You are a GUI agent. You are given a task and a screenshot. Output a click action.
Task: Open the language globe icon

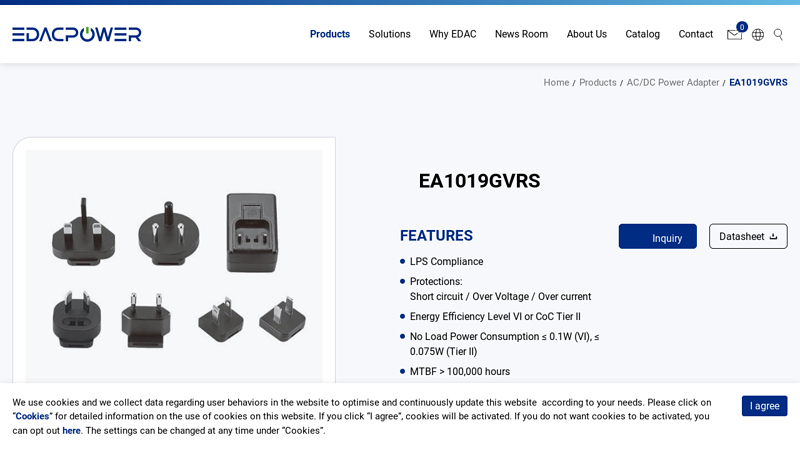coord(758,34)
